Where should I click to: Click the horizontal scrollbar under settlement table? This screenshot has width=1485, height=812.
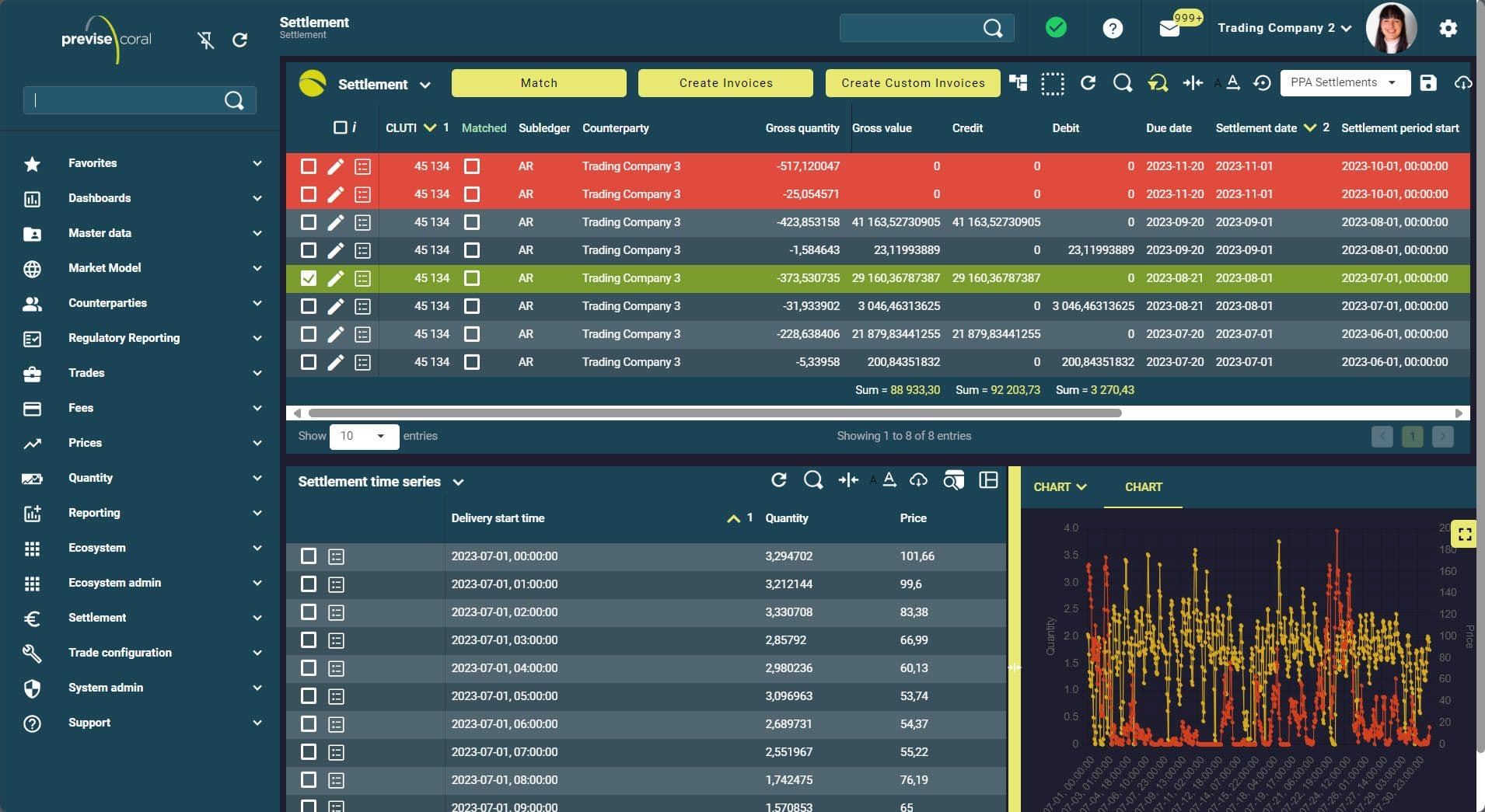(714, 413)
